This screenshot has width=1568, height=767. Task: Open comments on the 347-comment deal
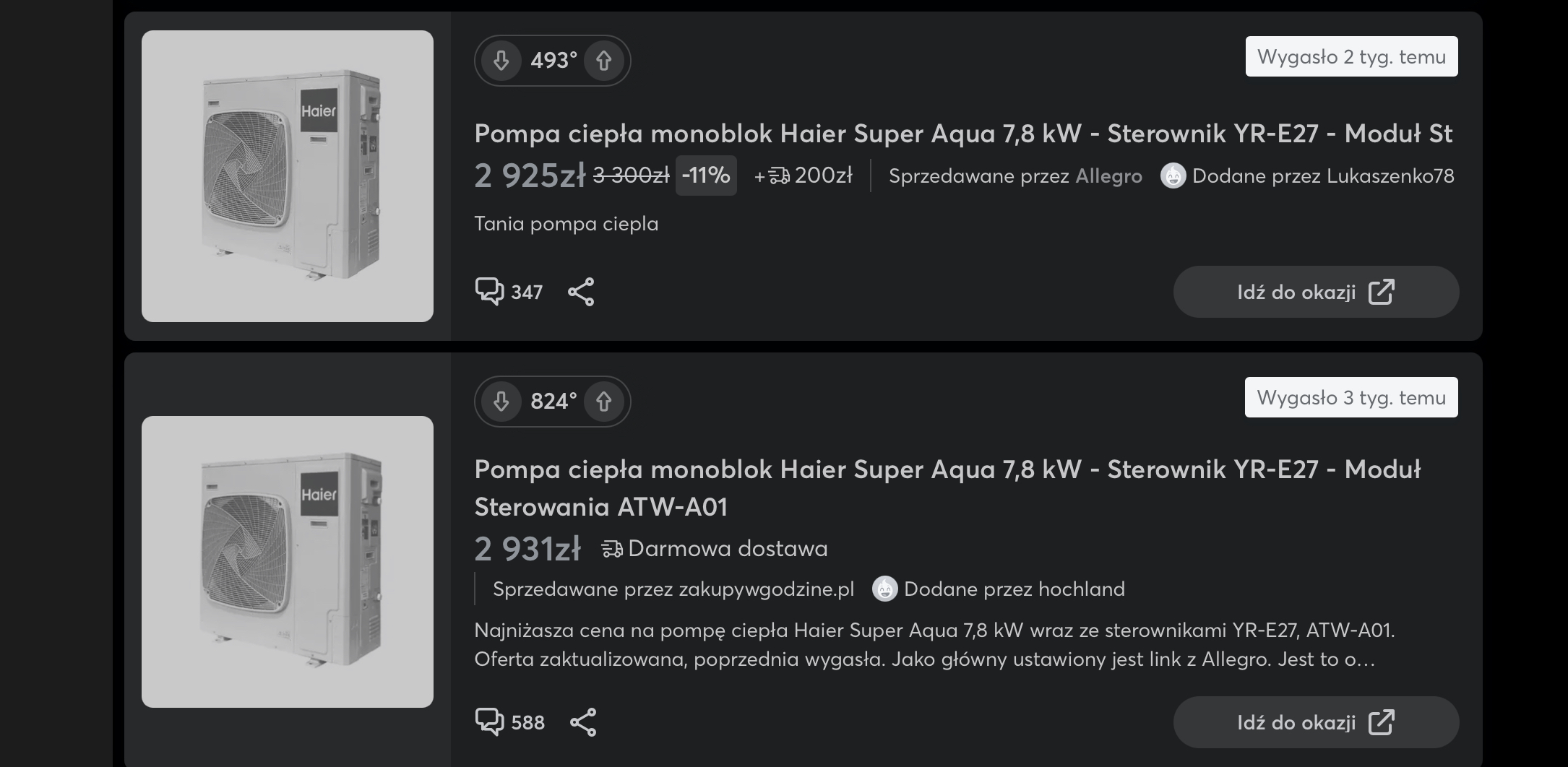pyautogui.click(x=509, y=292)
